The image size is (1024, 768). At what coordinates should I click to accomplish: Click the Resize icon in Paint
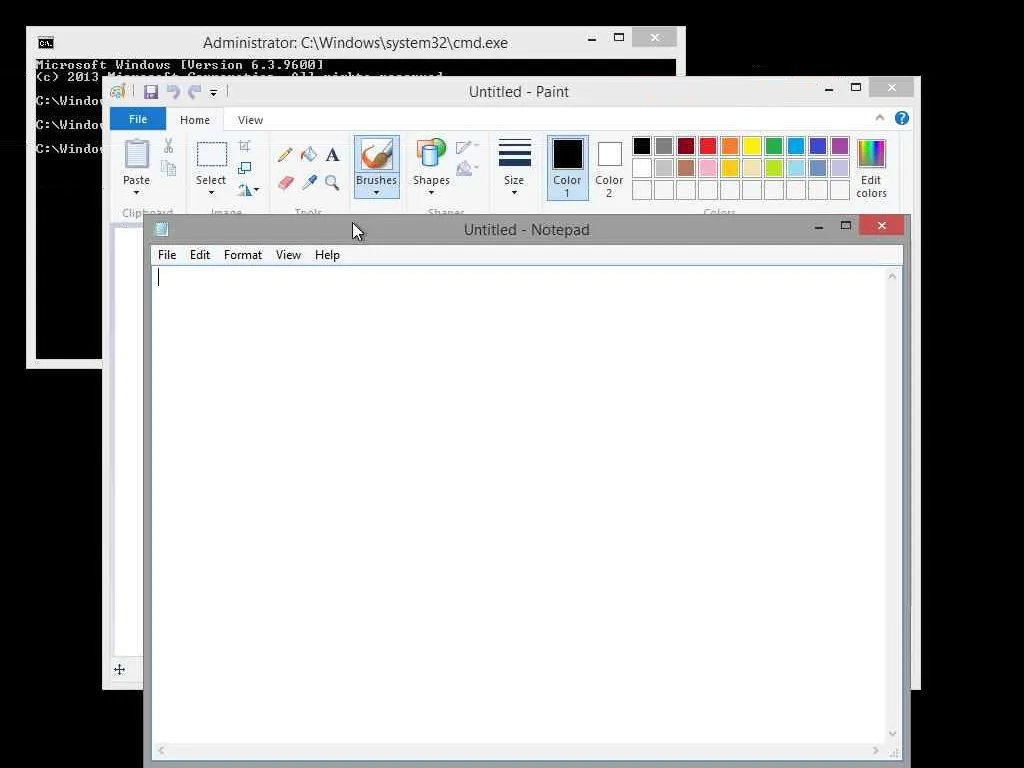[x=245, y=168]
